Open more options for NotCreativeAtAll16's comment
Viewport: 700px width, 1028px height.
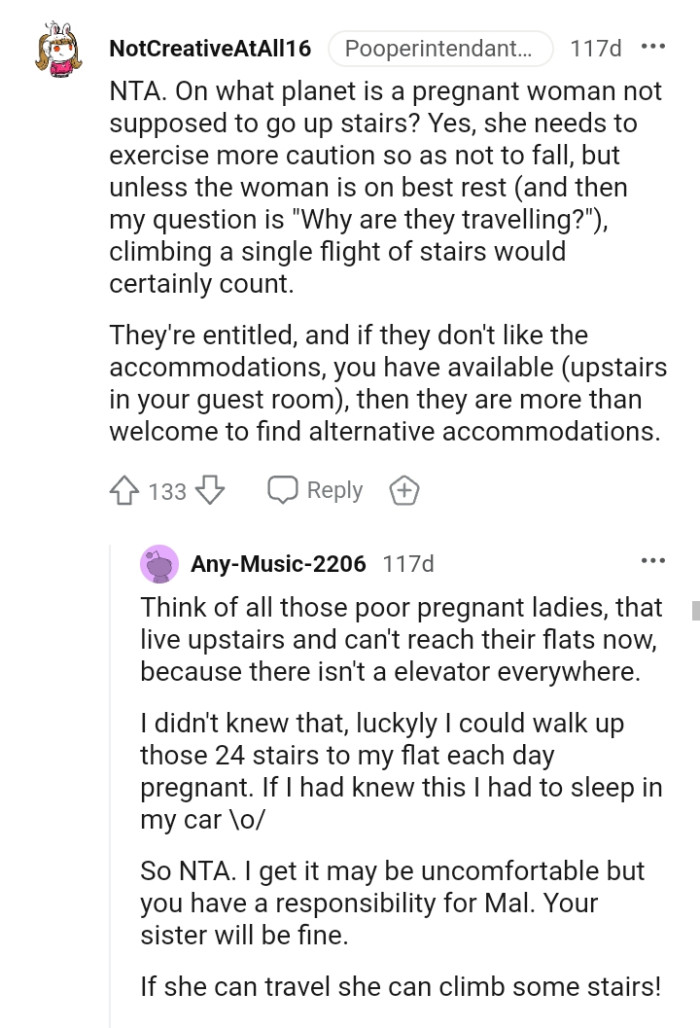click(x=653, y=47)
